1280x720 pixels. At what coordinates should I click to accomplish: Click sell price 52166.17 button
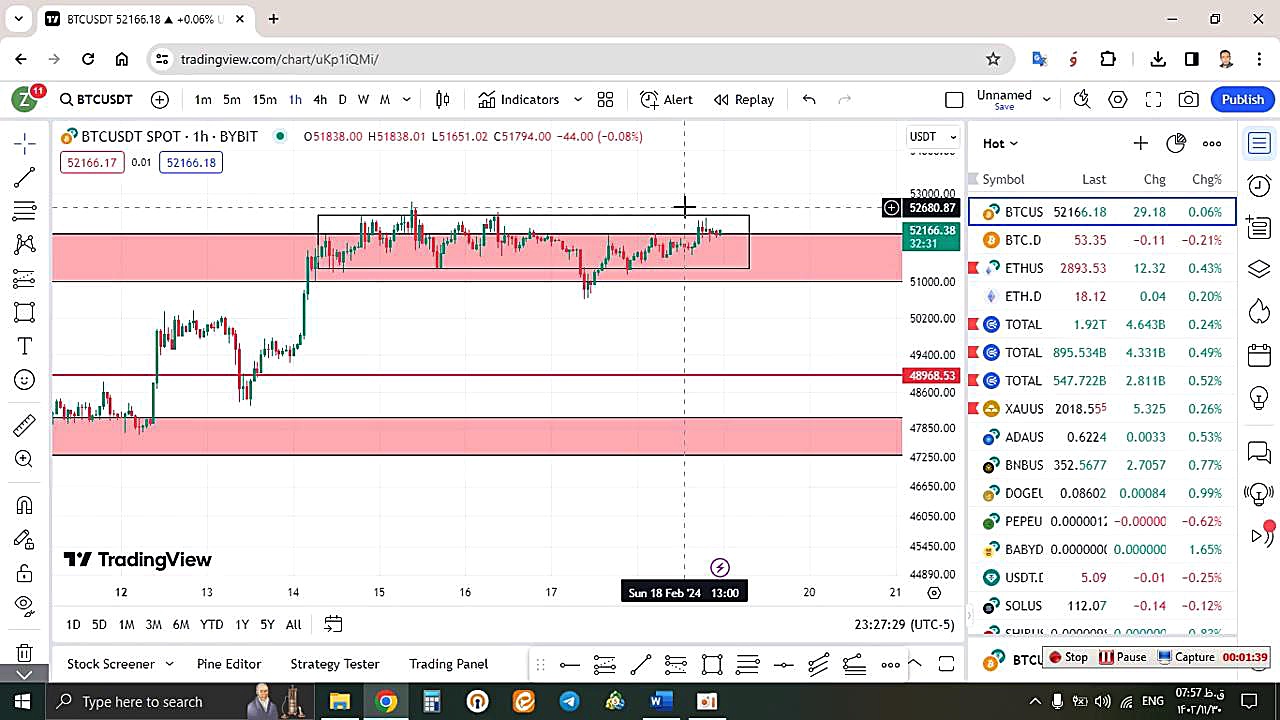coord(92,162)
